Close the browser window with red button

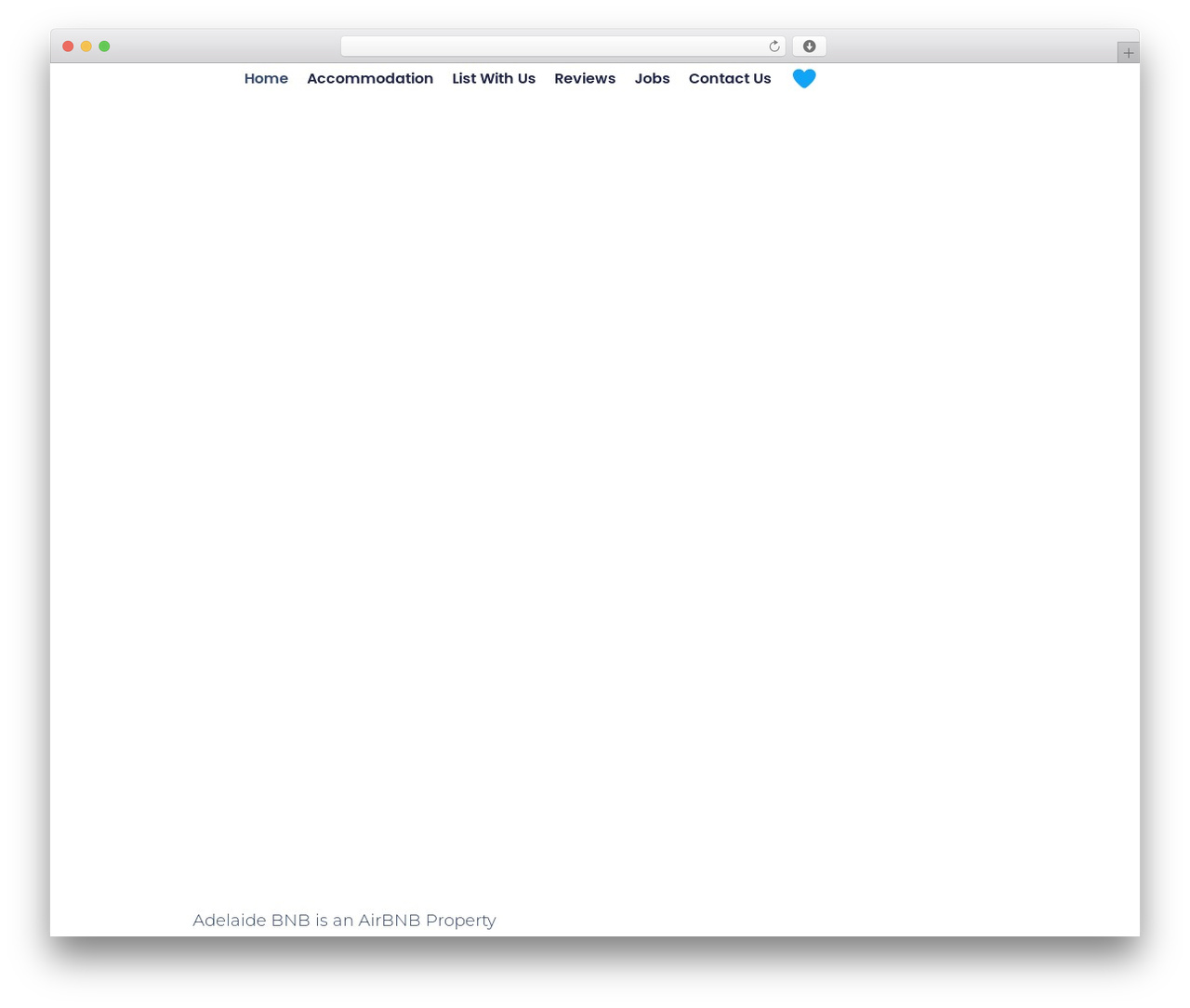coord(68,46)
